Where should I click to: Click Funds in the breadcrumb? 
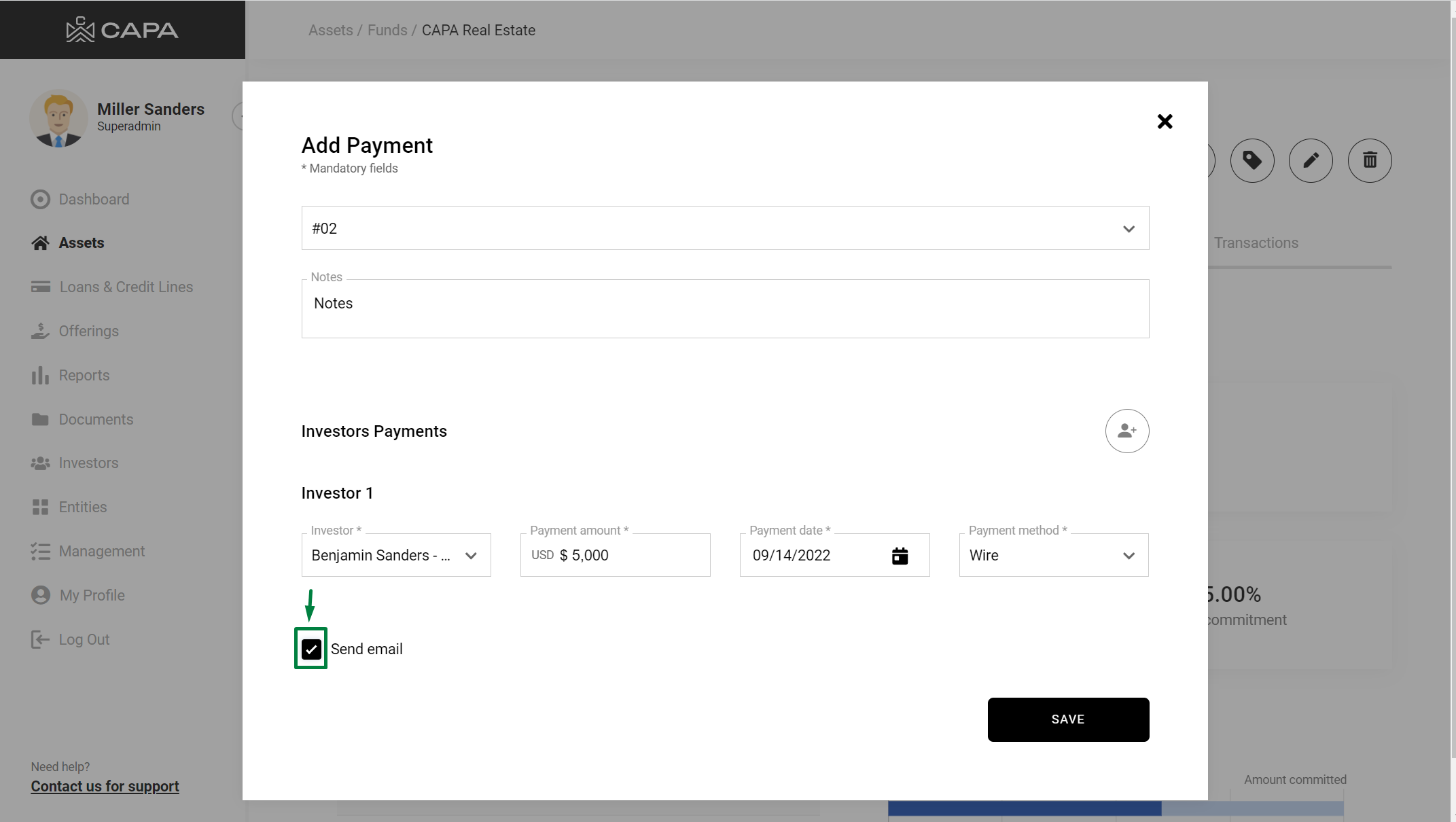[387, 30]
